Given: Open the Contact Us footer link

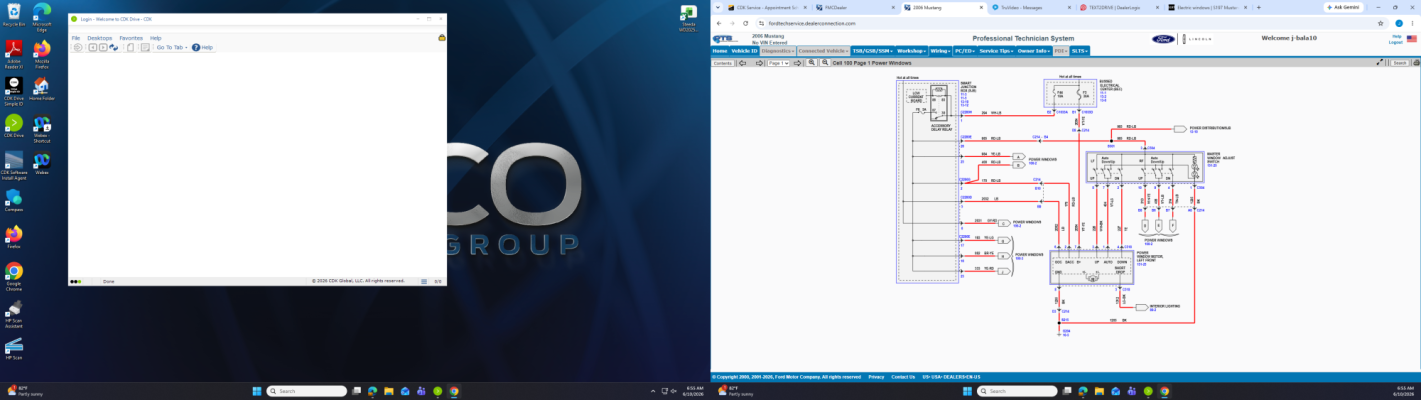Looking at the screenshot, I should [x=903, y=377].
